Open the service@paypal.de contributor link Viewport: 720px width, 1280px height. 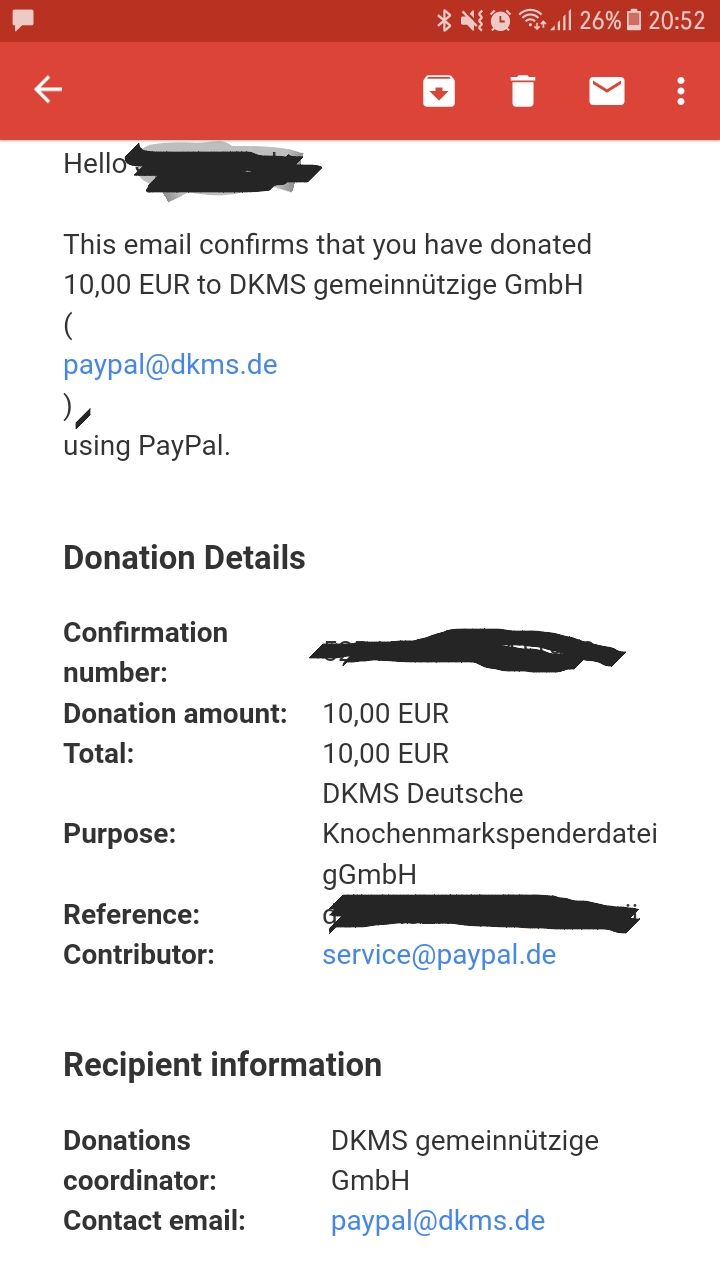tap(439, 955)
